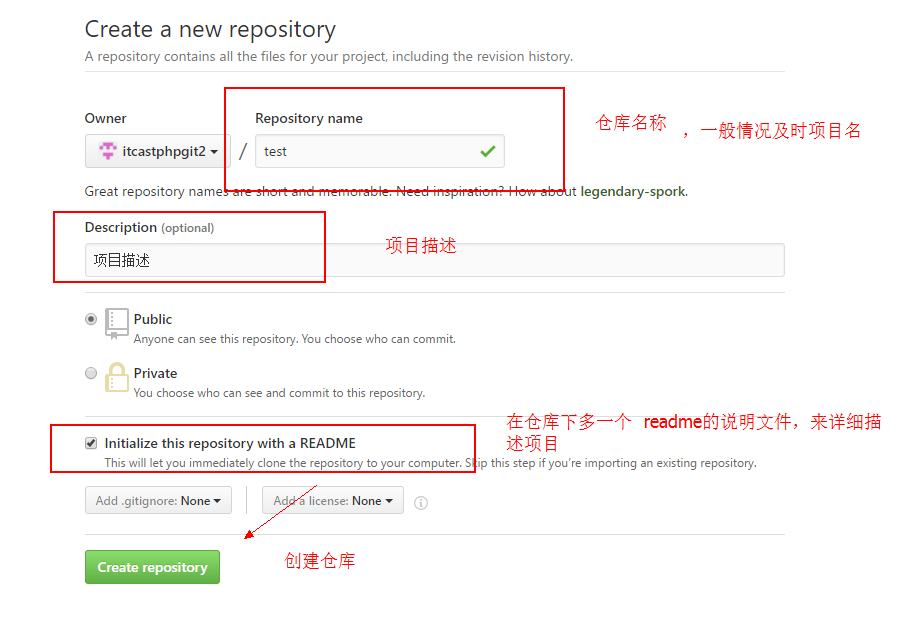Click the green checkmark in the repository name field
This screenshot has width=899, height=618.
488,151
